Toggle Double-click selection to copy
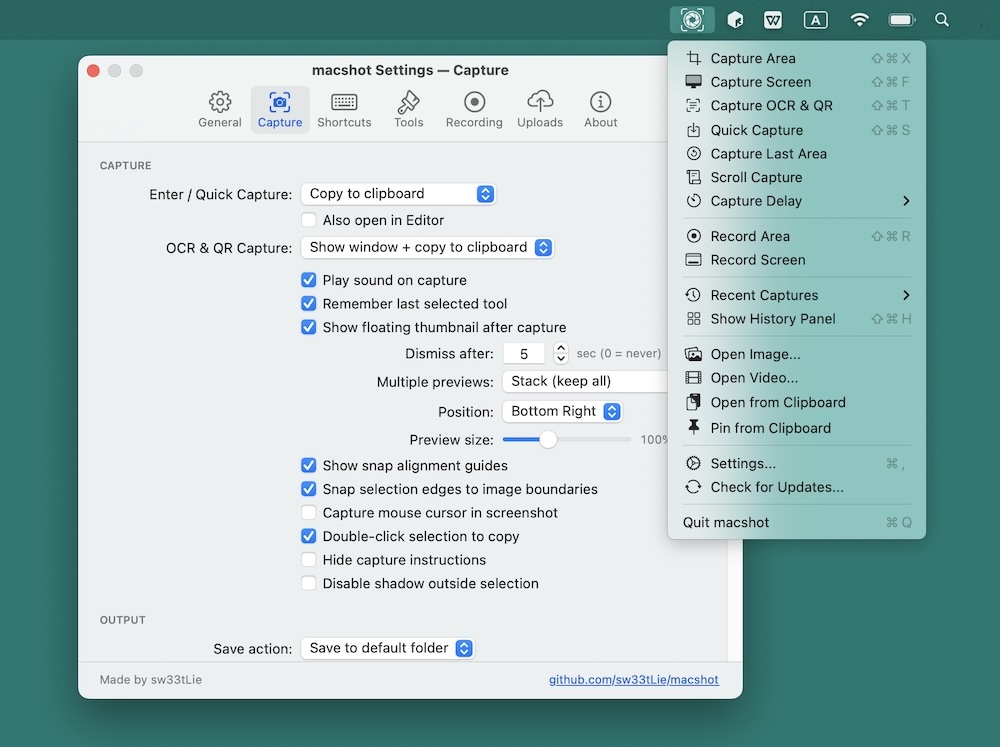This screenshot has height=747, width=1000. click(x=309, y=536)
